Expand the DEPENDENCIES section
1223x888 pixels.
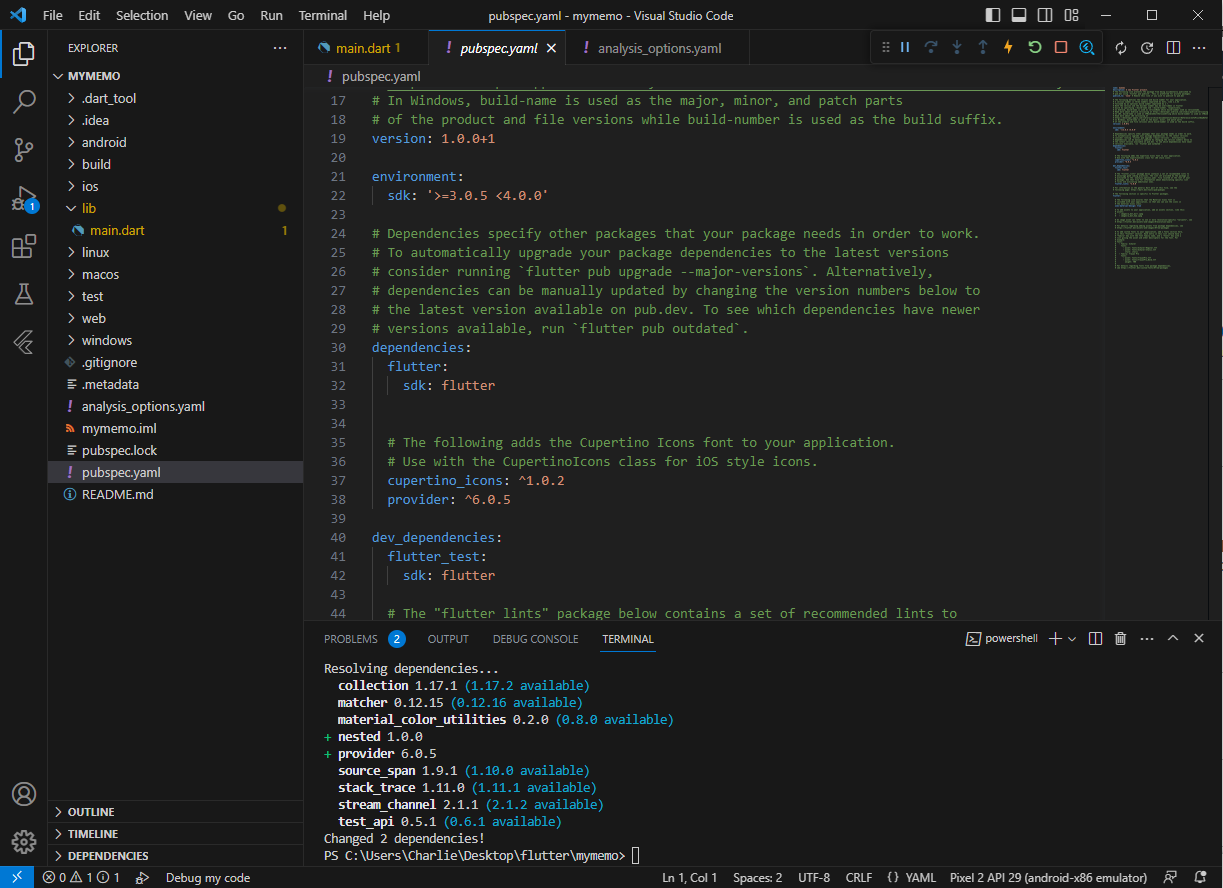click(175, 856)
